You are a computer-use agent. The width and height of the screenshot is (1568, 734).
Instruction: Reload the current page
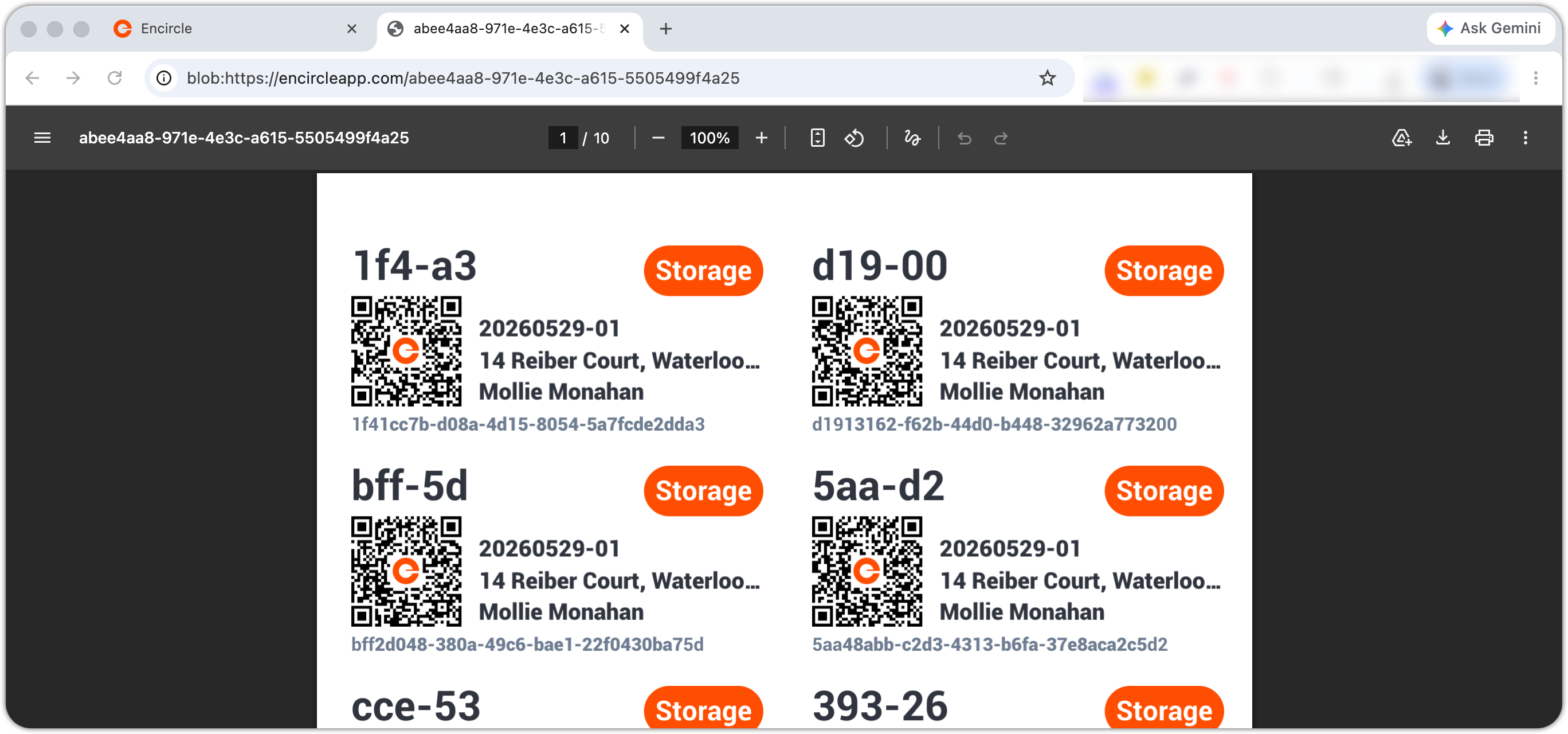click(115, 78)
